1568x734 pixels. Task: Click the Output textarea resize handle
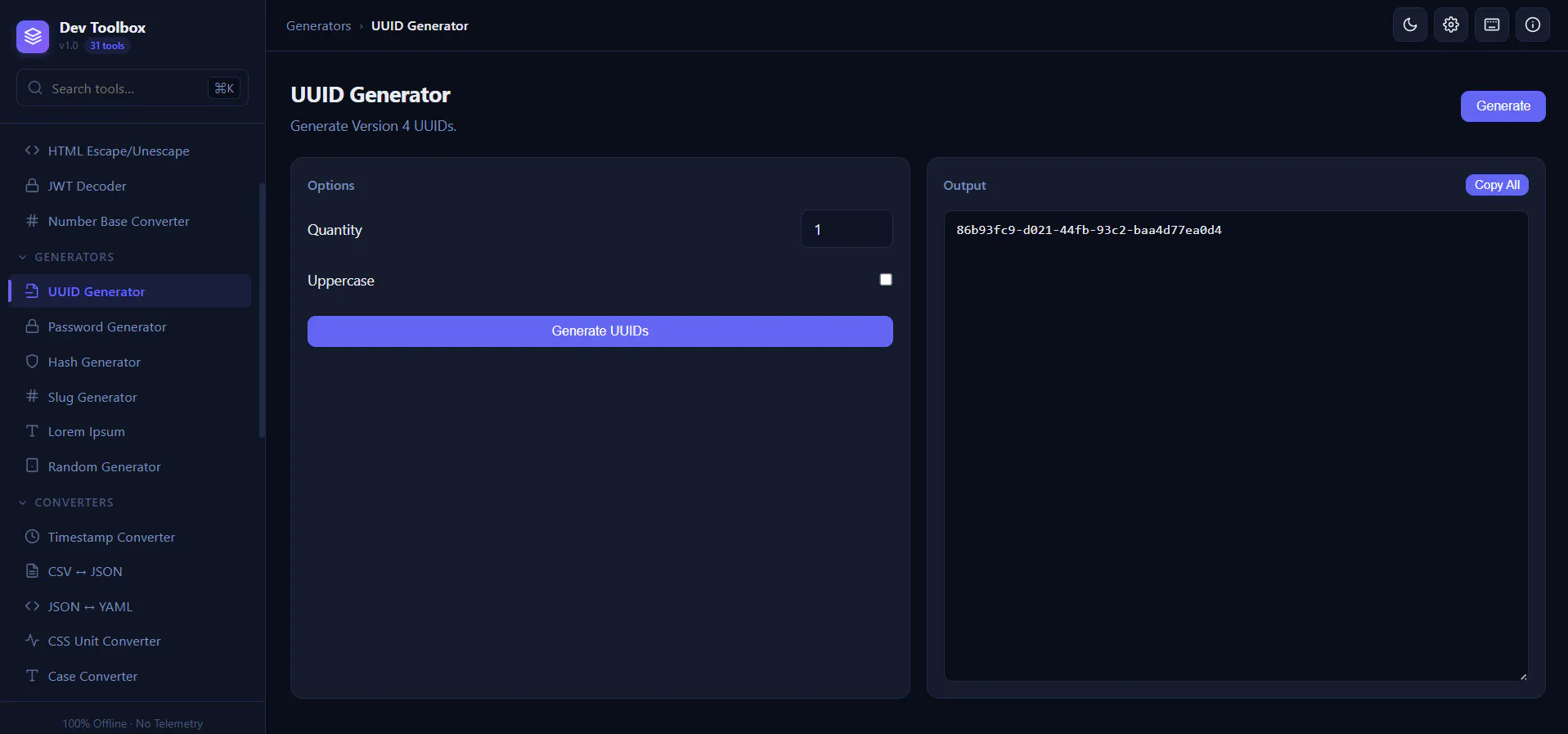[1523, 676]
